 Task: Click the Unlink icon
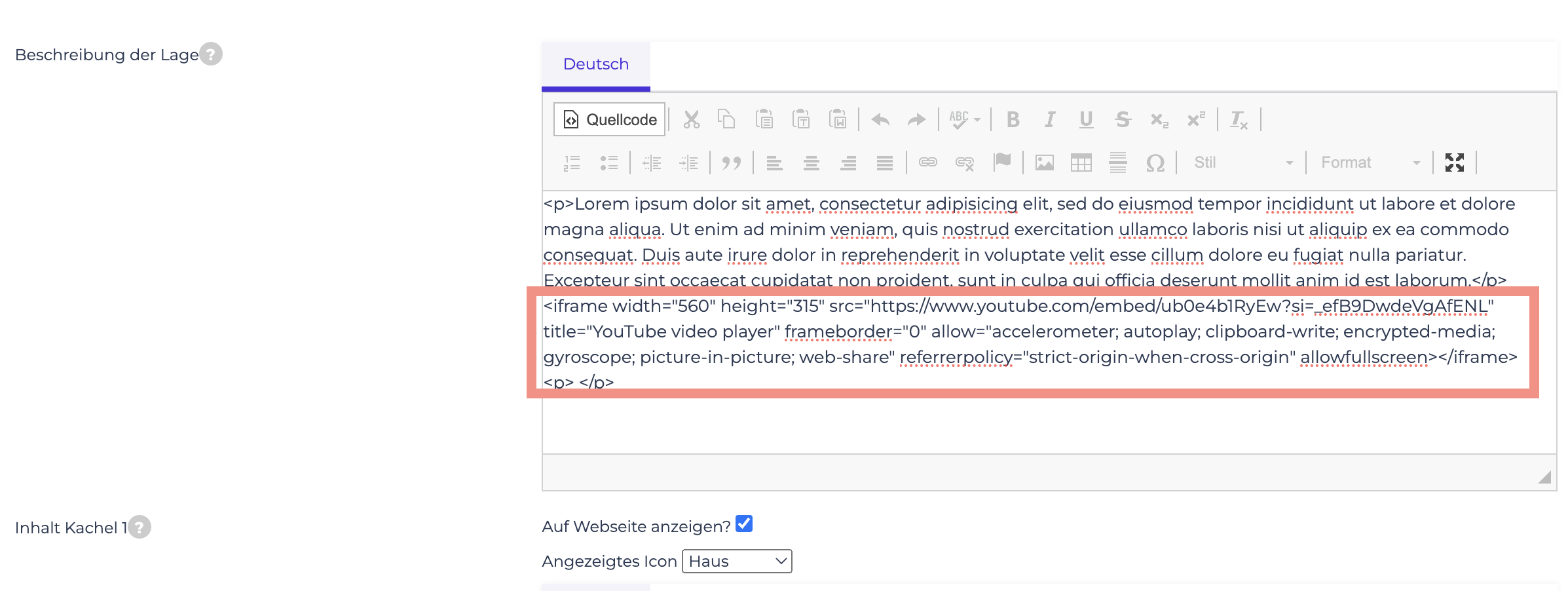tap(965, 162)
